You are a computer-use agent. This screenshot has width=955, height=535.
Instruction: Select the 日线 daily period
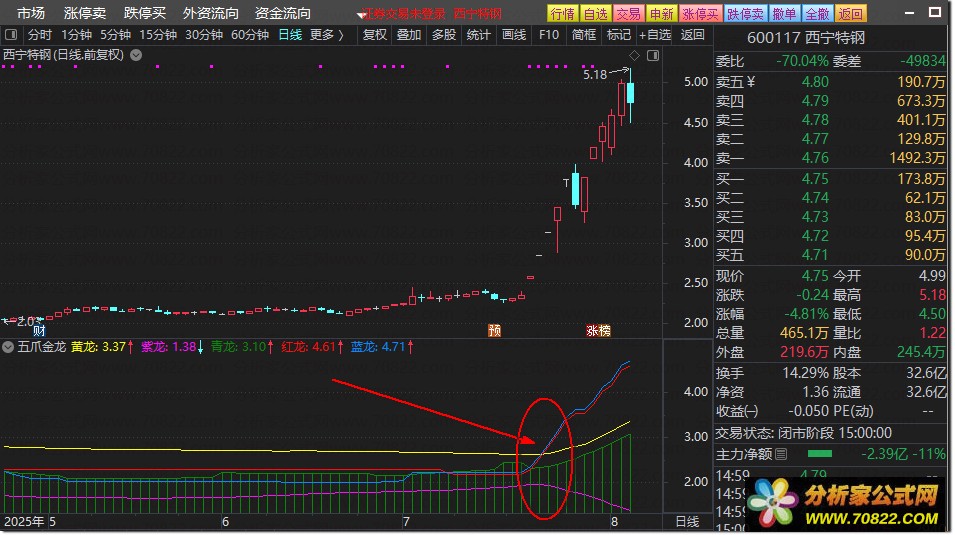(x=290, y=35)
